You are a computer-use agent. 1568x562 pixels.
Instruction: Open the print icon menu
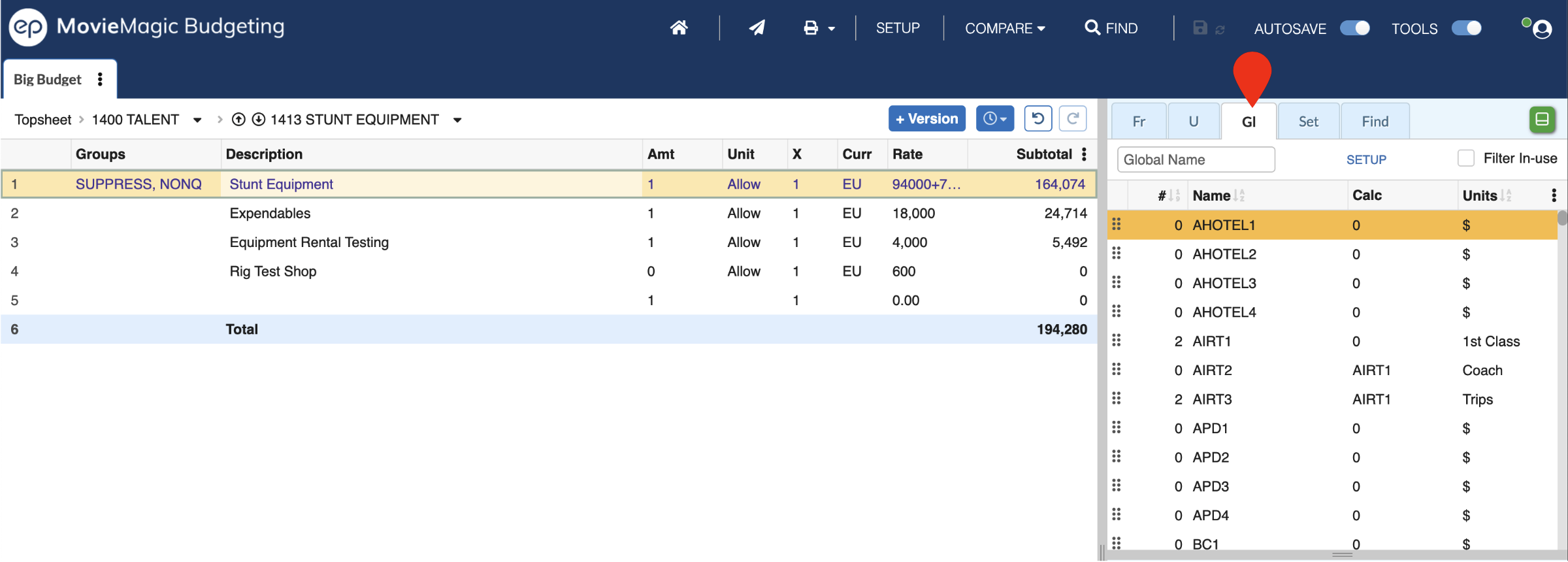click(819, 28)
